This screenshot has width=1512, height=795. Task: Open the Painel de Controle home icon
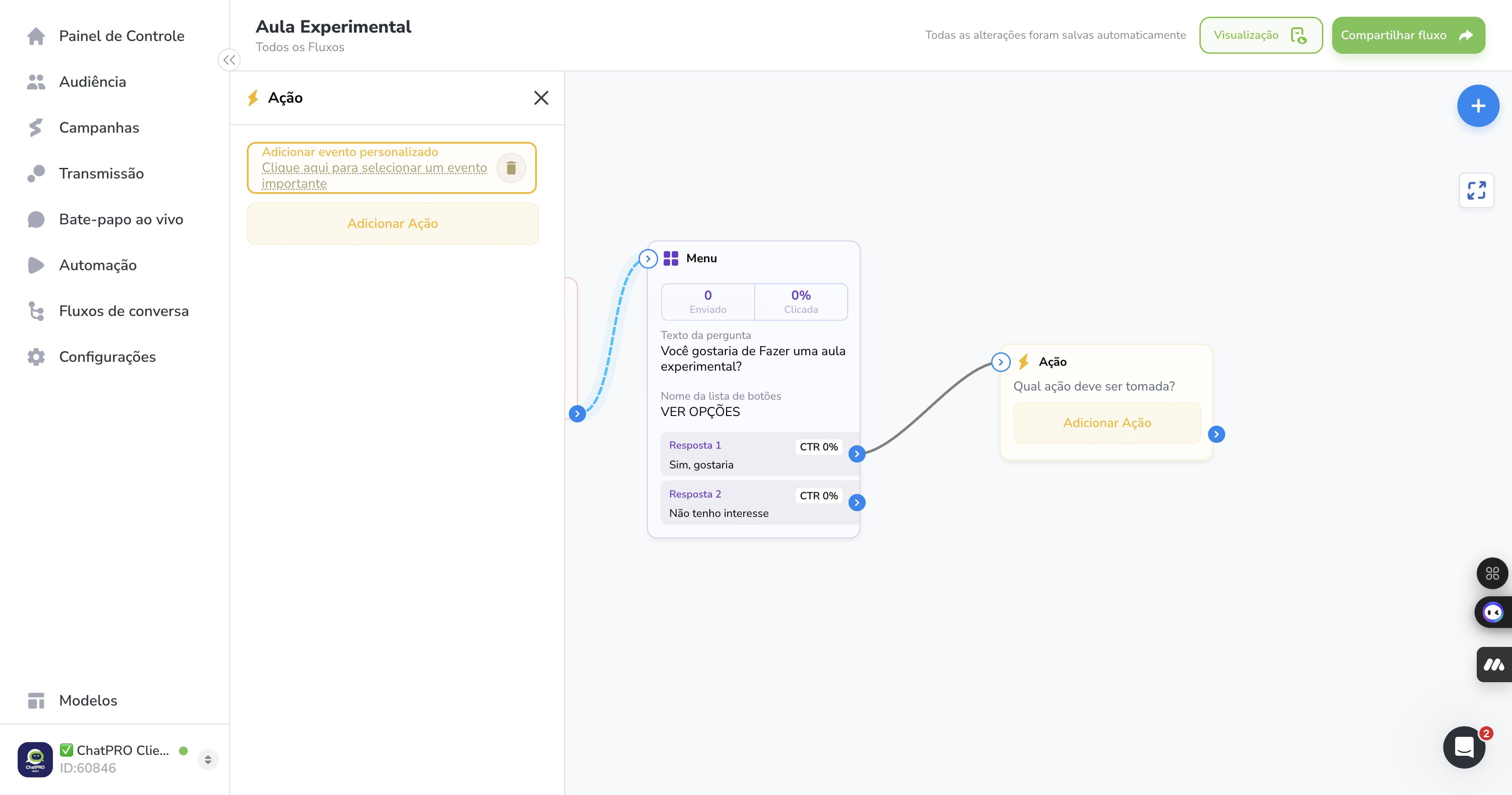(37, 36)
